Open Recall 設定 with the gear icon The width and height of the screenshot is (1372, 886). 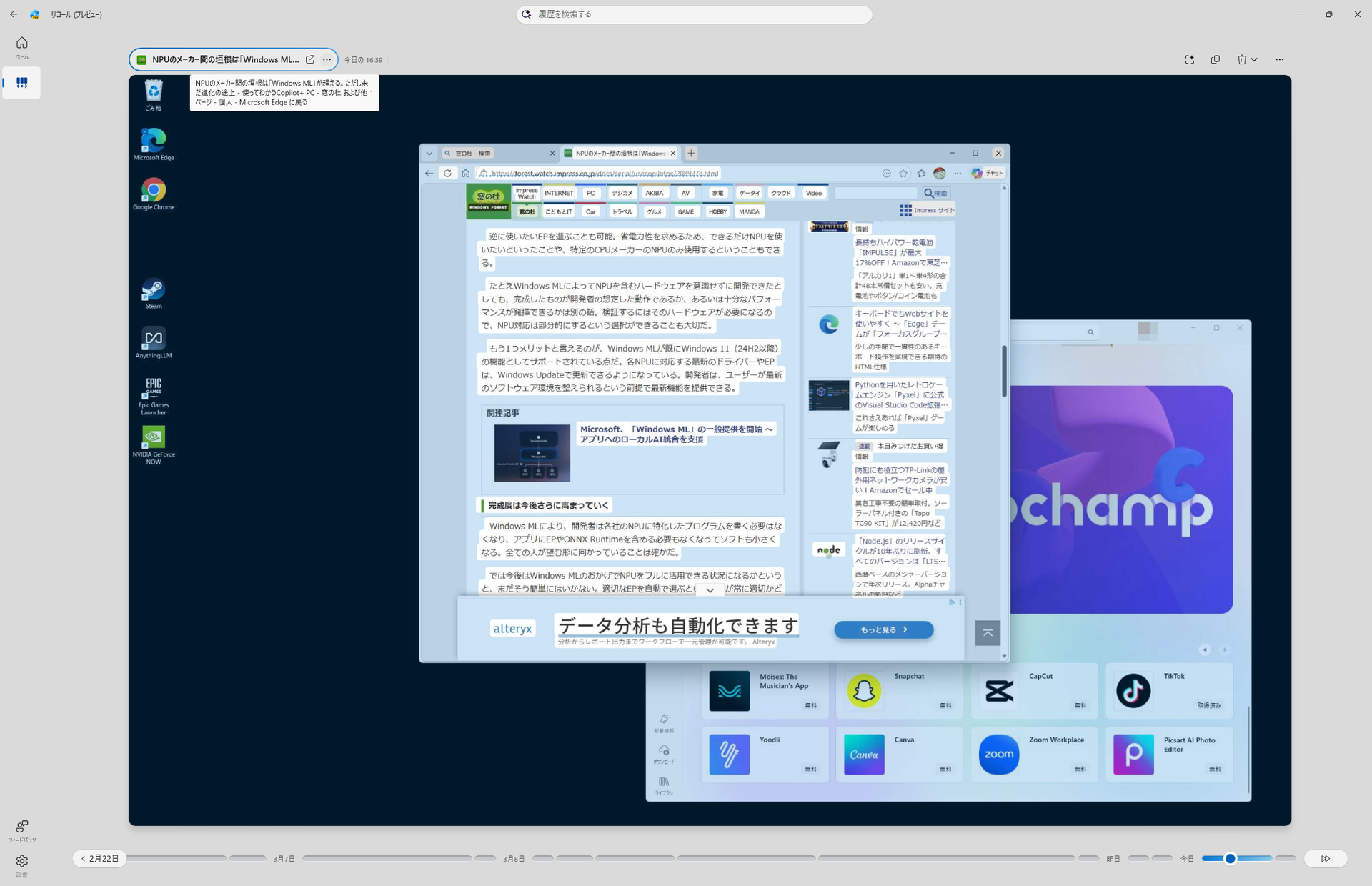pyautogui.click(x=22, y=865)
